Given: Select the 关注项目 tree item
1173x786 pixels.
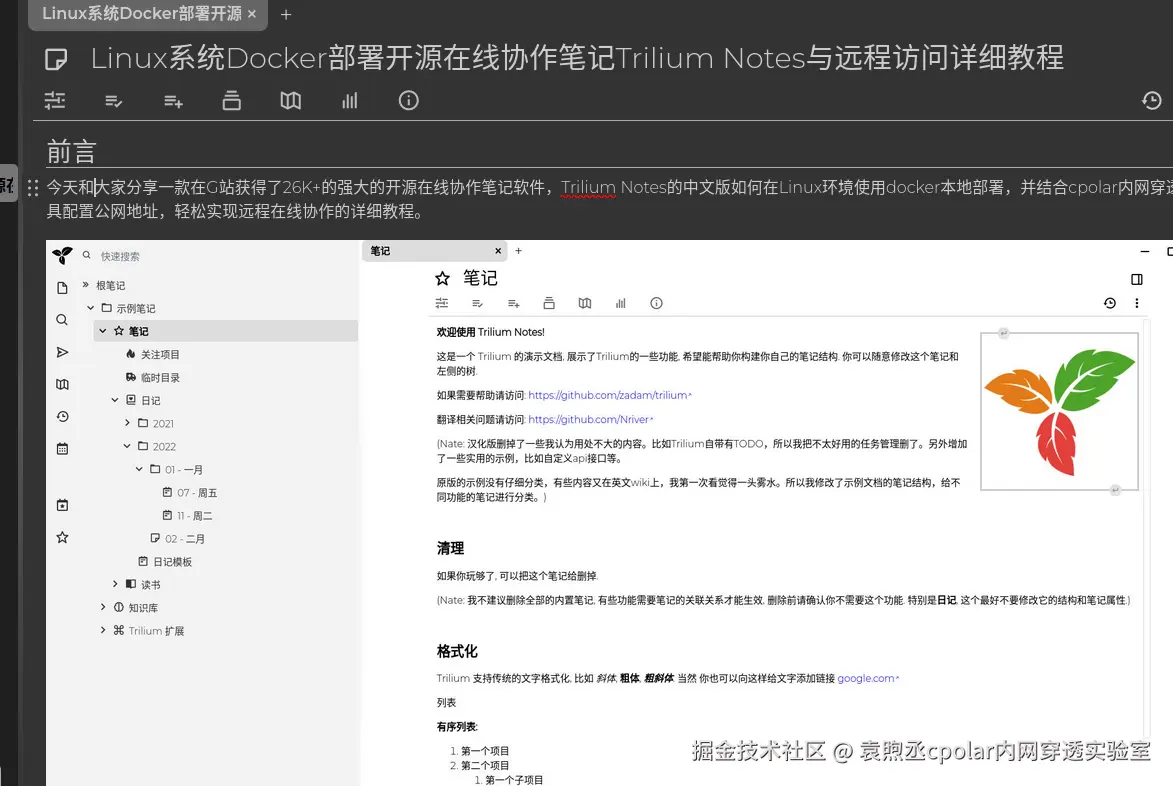Looking at the screenshot, I should click(159, 354).
